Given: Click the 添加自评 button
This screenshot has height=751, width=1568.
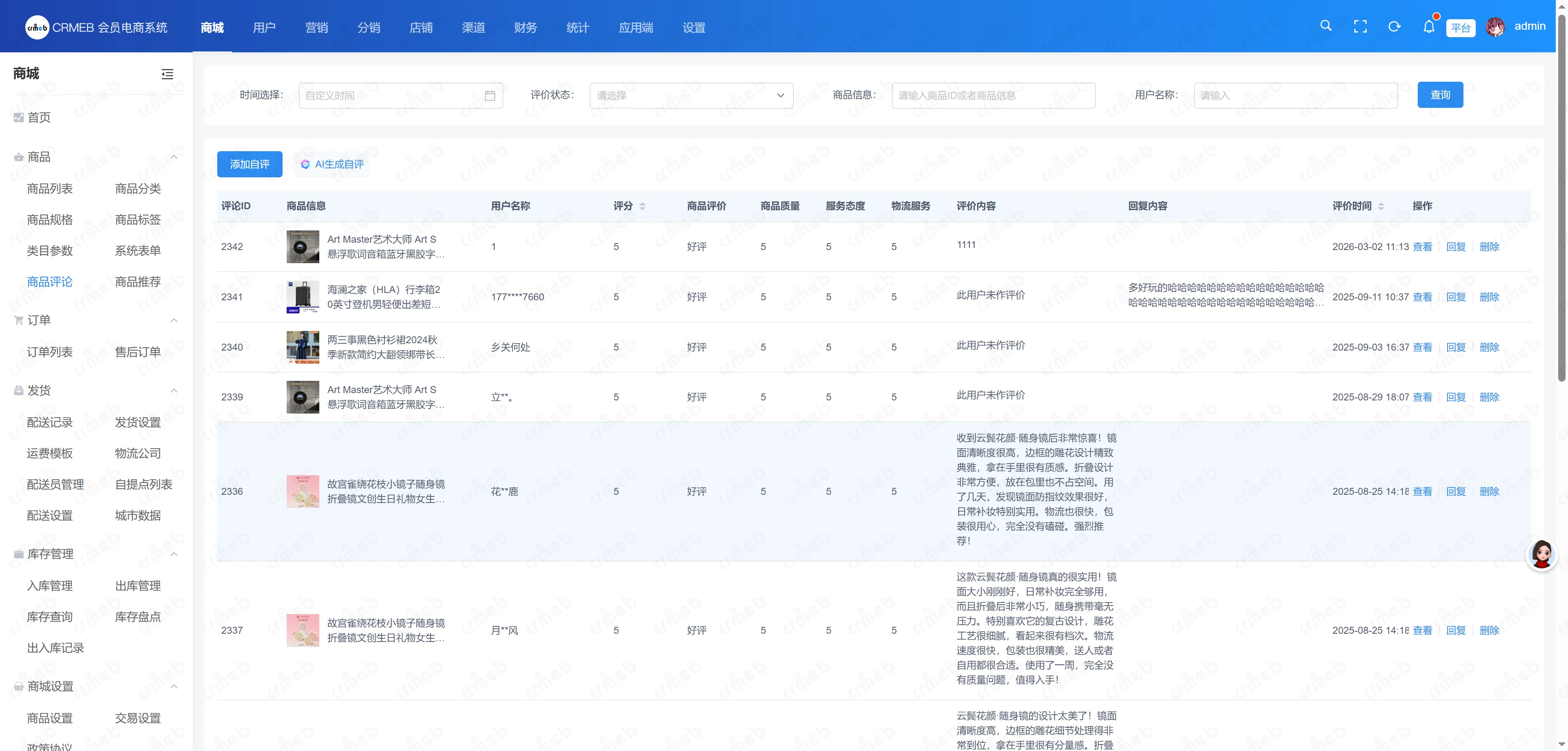Looking at the screenshot, I should pyautogui.click(x=249, y=164).
